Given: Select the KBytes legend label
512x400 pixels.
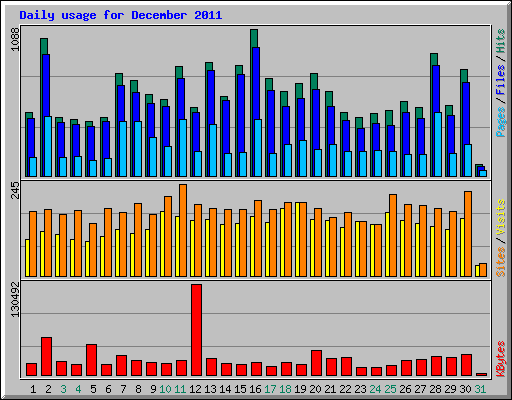Looking at the screenshot, I should click(500, 359).
